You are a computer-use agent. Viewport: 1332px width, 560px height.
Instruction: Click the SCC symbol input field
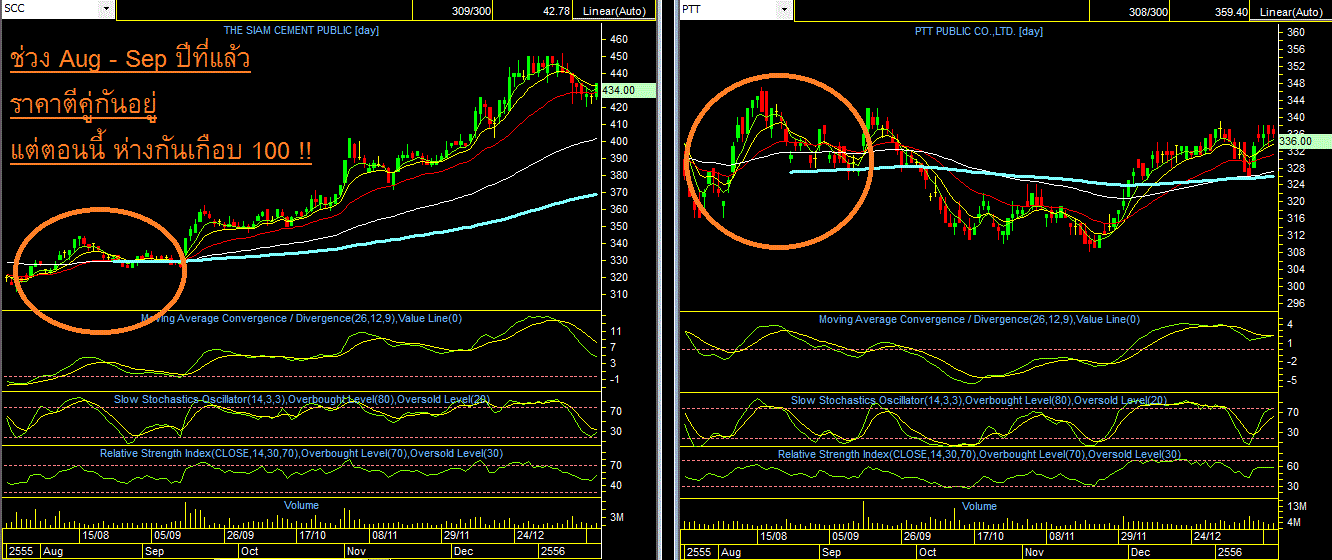pyautogui.click(x=50, y=9)
